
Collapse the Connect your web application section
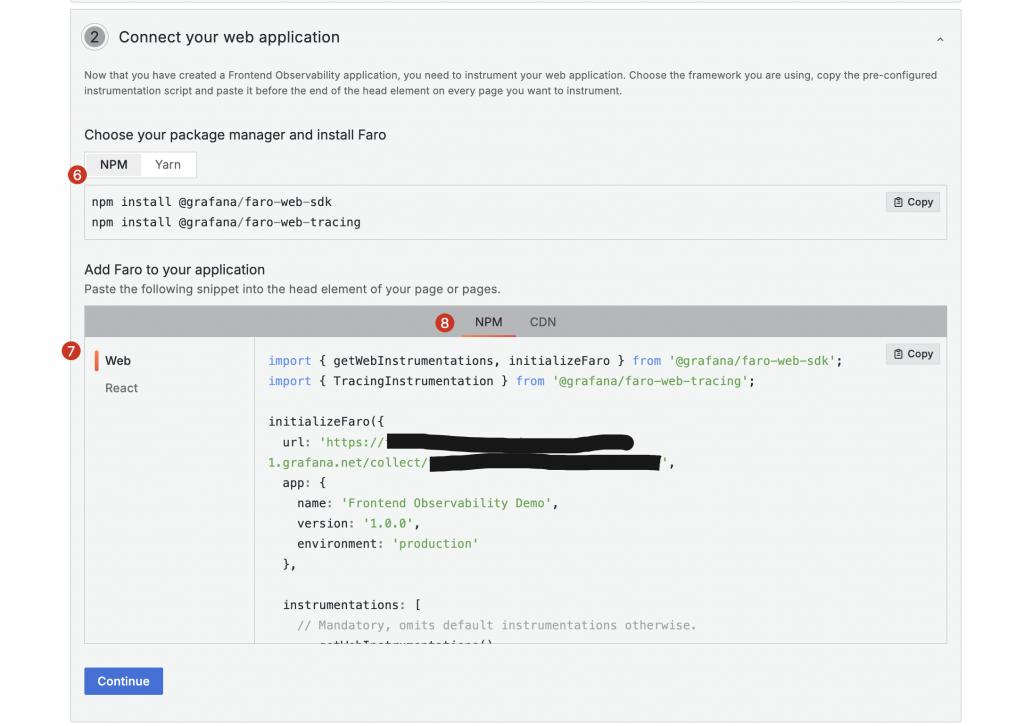940,40
